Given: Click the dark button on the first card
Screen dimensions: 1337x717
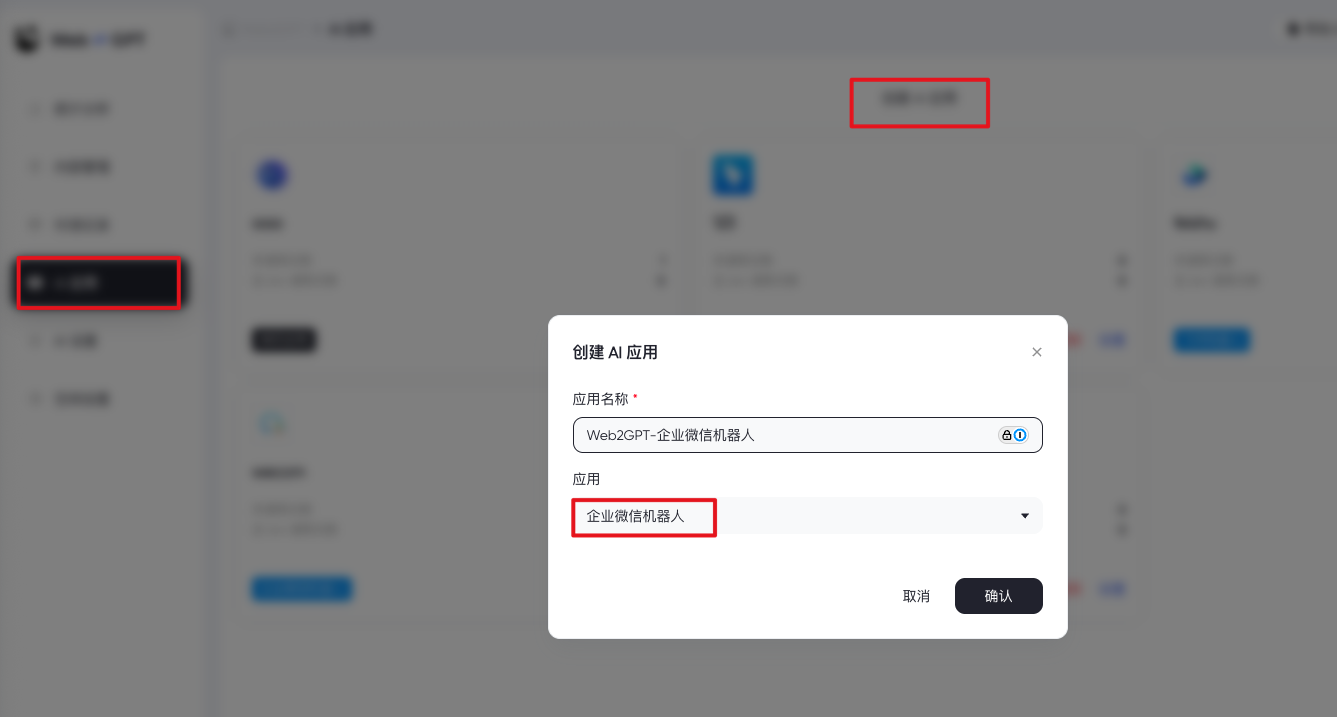Looking at the screenshot, I should click(283, 340).
